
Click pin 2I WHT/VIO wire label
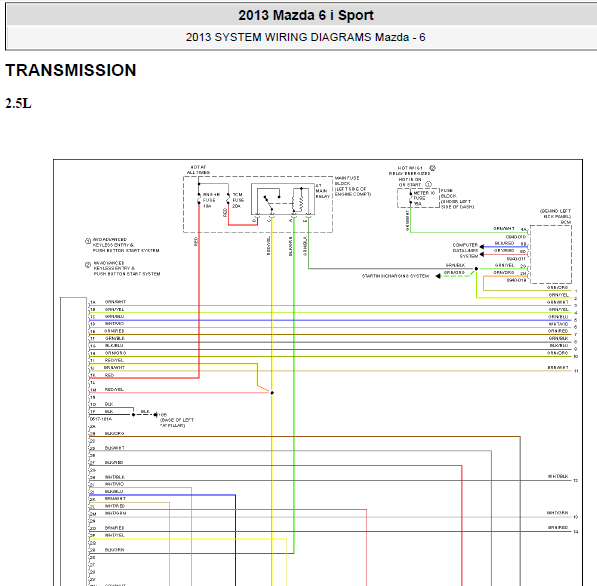click(x=114, y=484)
